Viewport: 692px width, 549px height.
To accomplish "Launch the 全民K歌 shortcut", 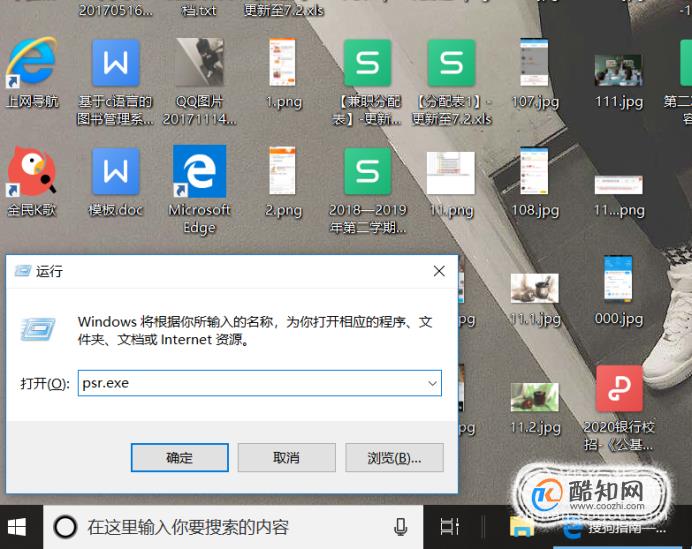I will (x=32, y=171).
